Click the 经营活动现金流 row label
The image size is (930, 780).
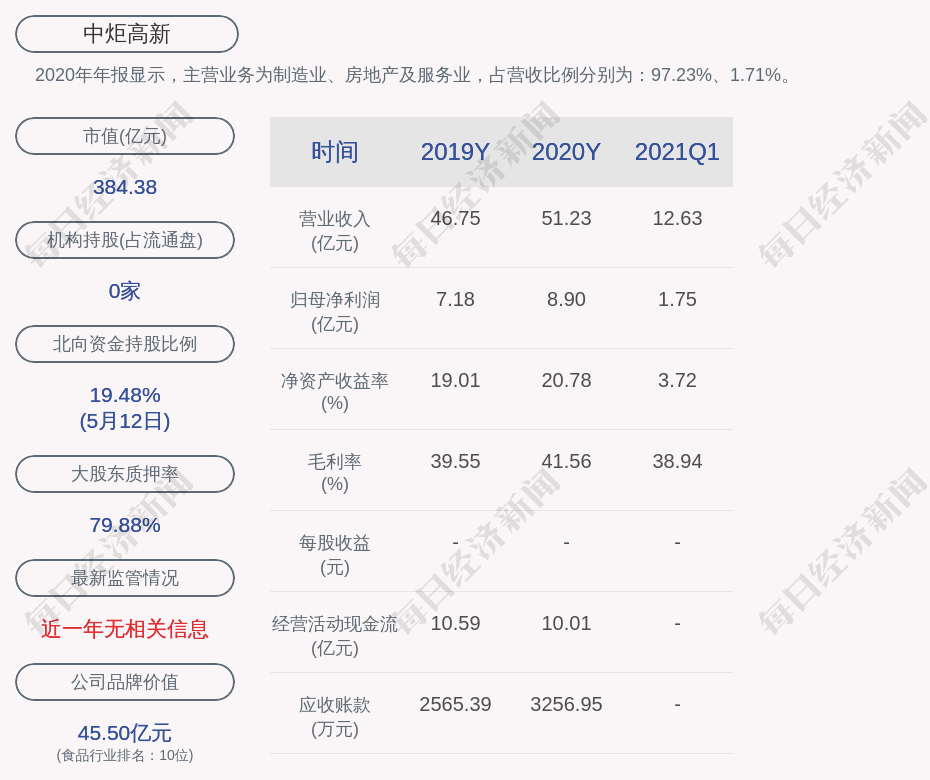click(335, 635)
